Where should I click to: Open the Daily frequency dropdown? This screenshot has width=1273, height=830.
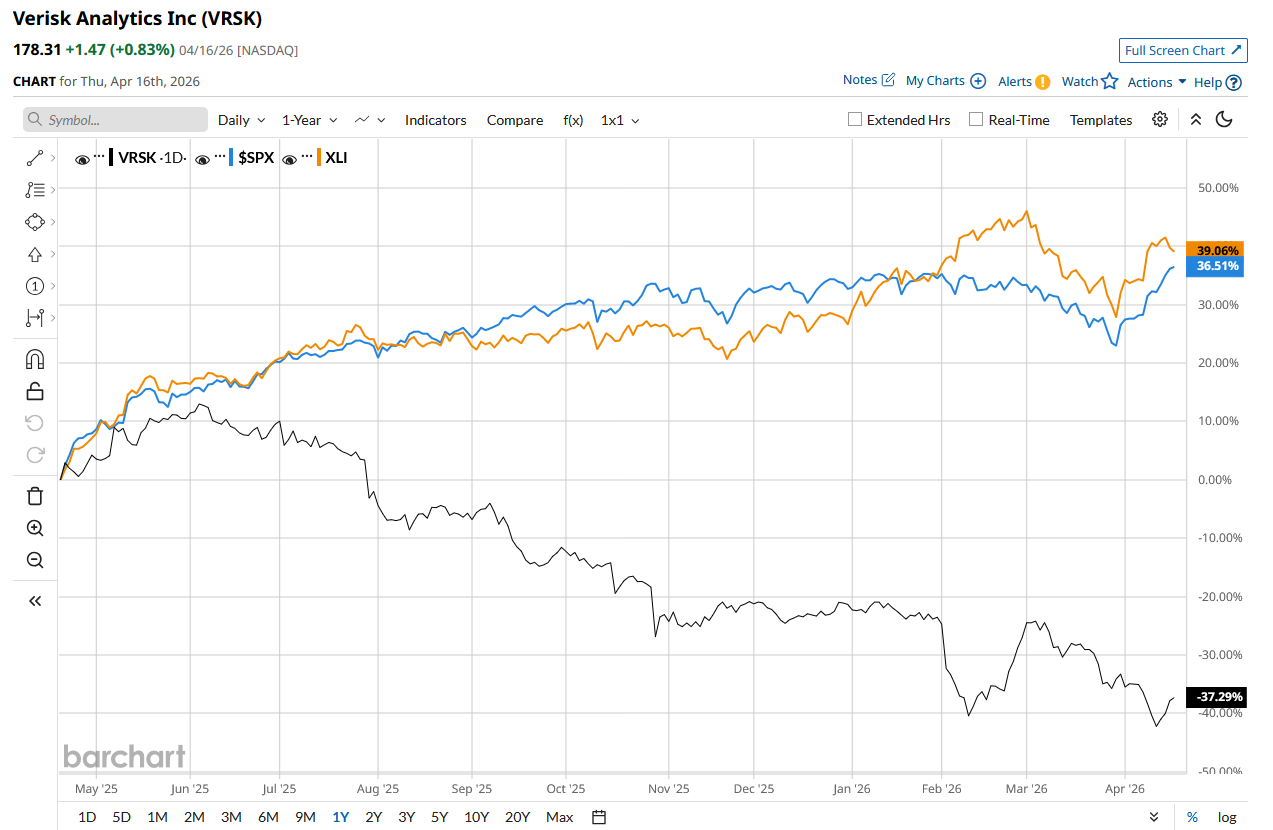(x=242, y=120)
